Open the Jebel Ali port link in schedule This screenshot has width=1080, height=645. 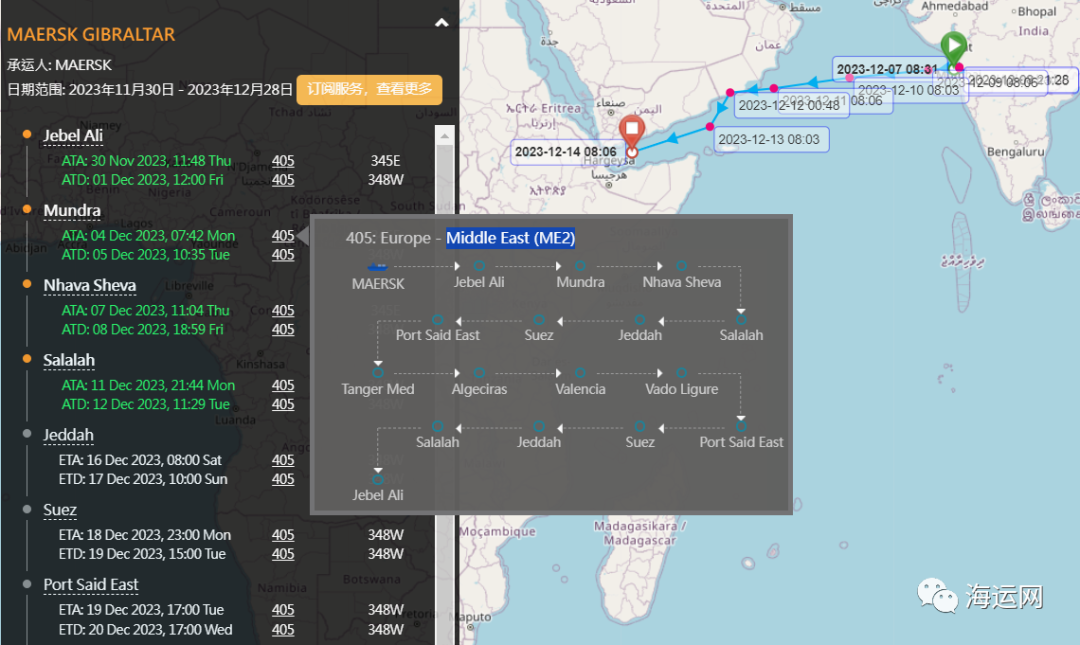(x=73, y=136)
